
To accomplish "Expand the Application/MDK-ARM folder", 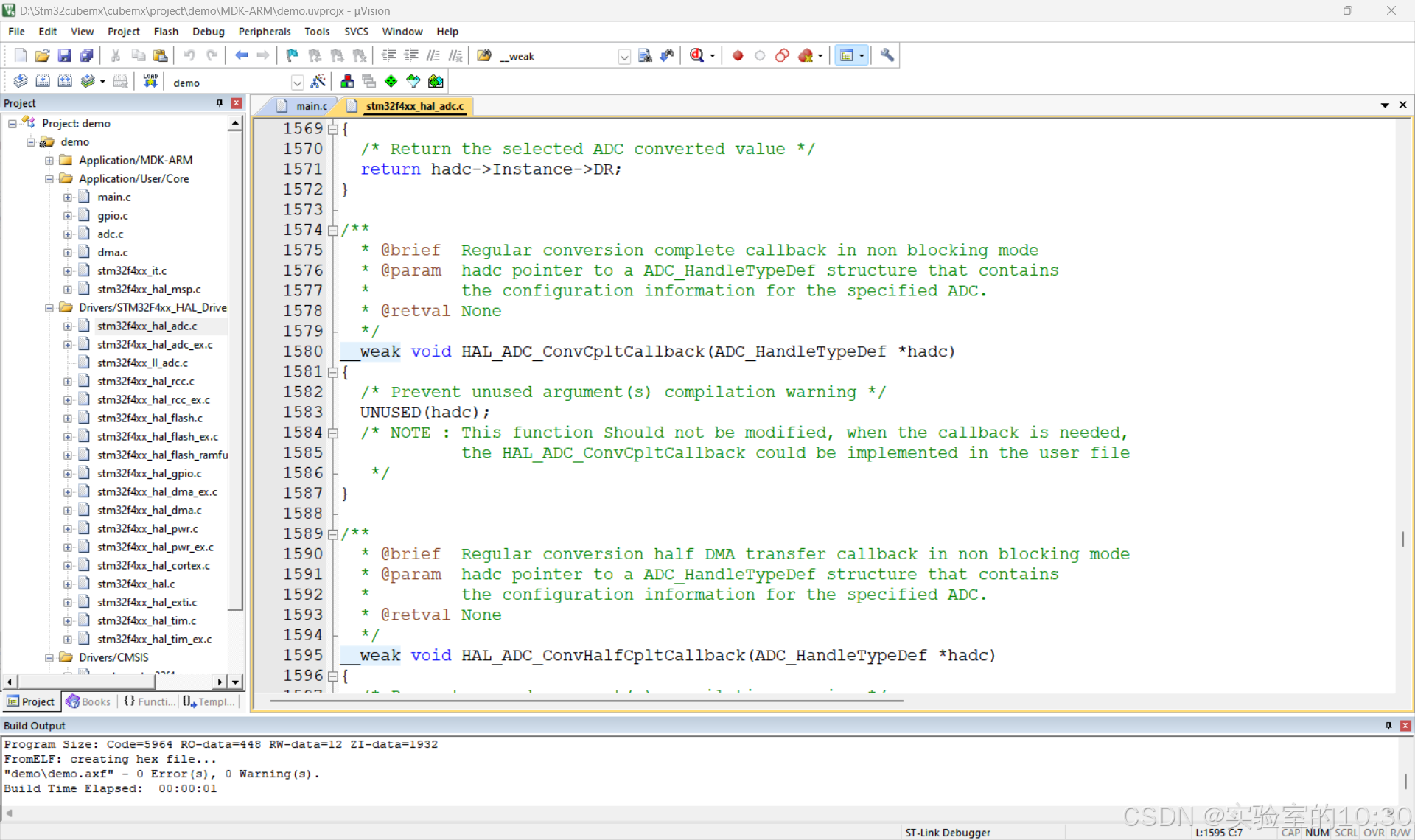I will 49,161.
